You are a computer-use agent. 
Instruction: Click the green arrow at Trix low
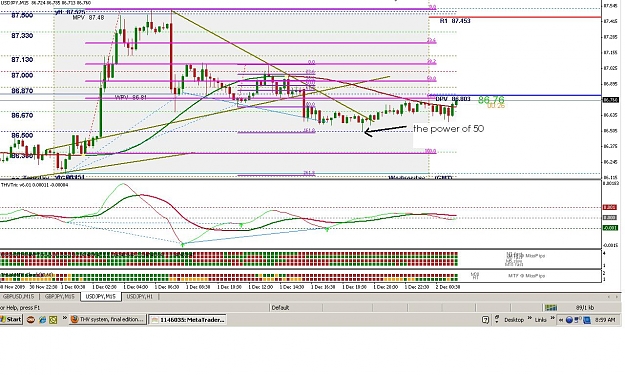(x=183, y=244)
